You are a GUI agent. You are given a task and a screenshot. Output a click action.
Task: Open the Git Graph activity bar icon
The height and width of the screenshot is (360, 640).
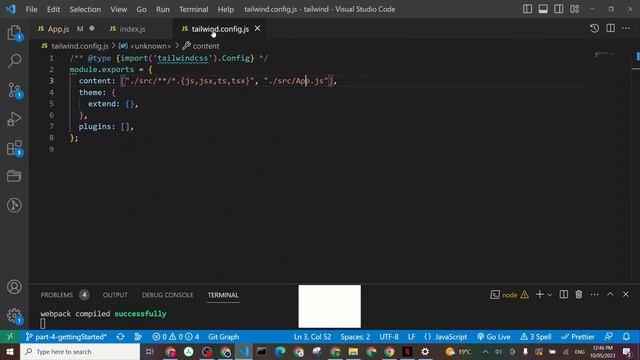click(x=14, y=205)
